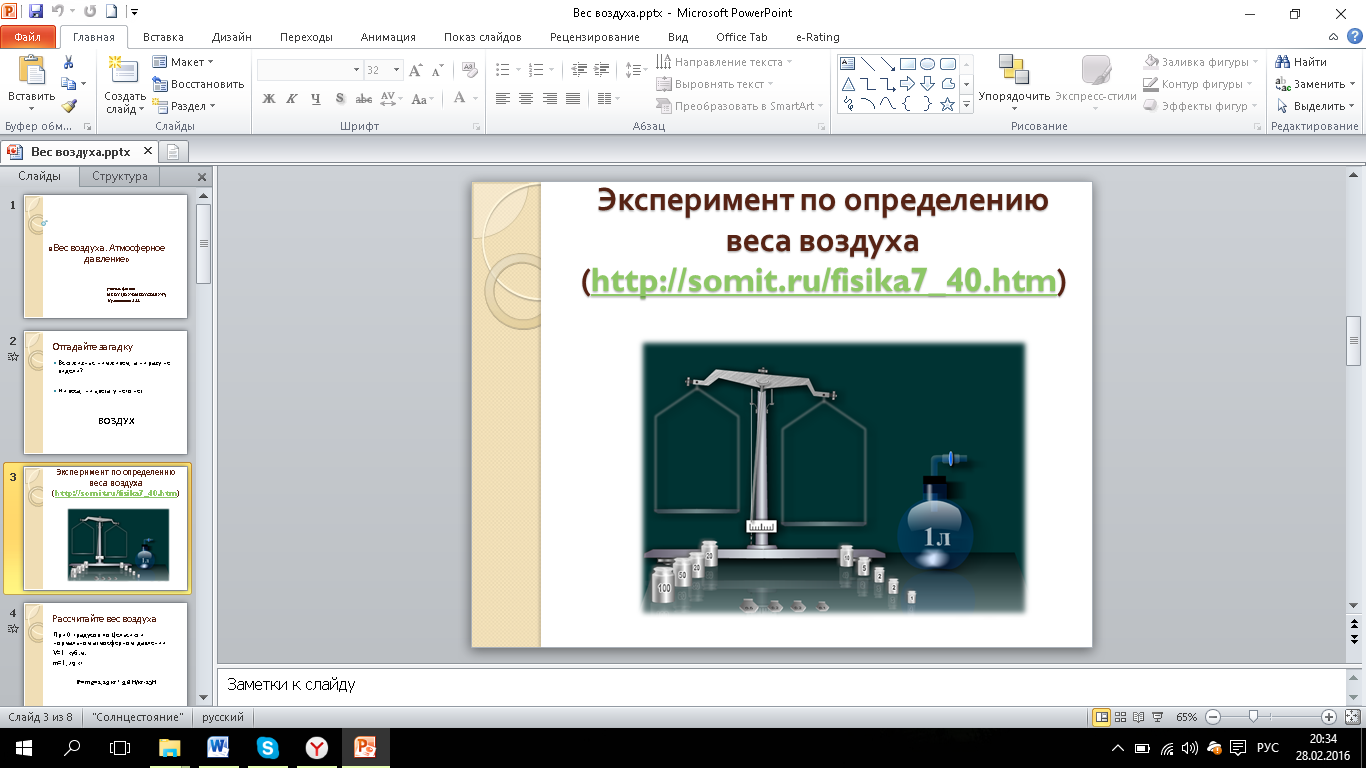Start slide show from the status bar icon
Image resolution: width=1366 pixels, height=768 pixels.
[x=1157, y=717]
